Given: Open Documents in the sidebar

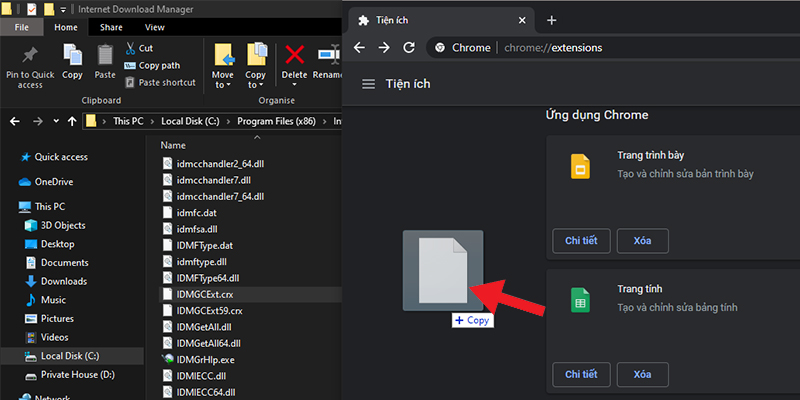Looking at the screenshot, I should pyautogui.click(x=57, y=263).
